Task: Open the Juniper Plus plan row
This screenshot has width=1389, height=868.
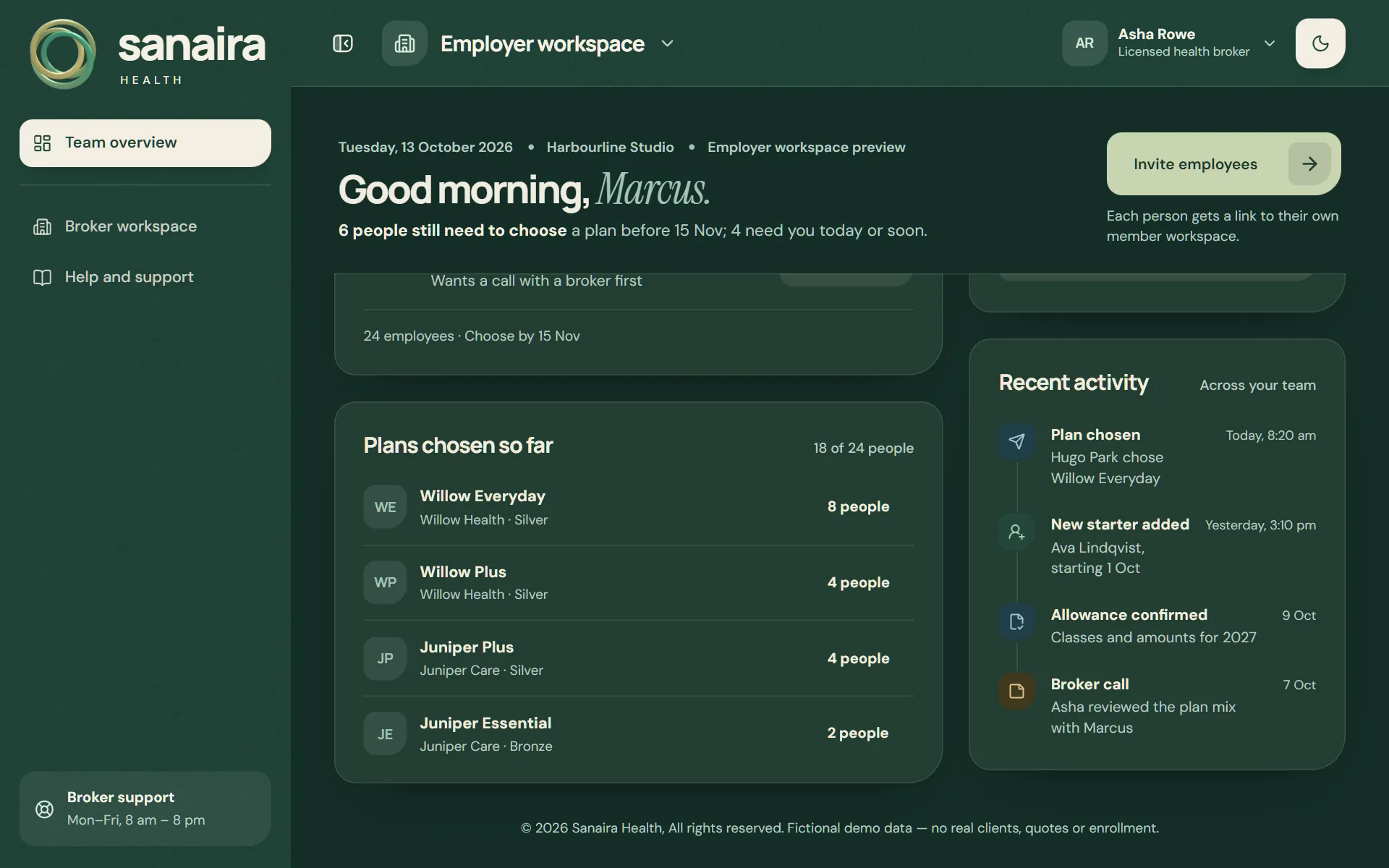Action: click(x=638, y=658)
